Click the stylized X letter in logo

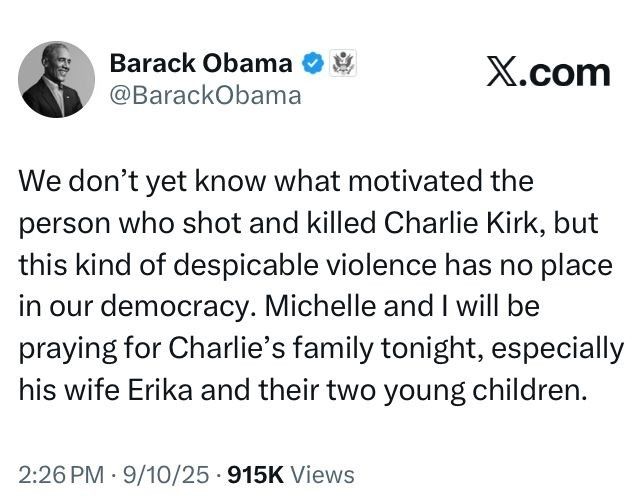click(501, 73)
